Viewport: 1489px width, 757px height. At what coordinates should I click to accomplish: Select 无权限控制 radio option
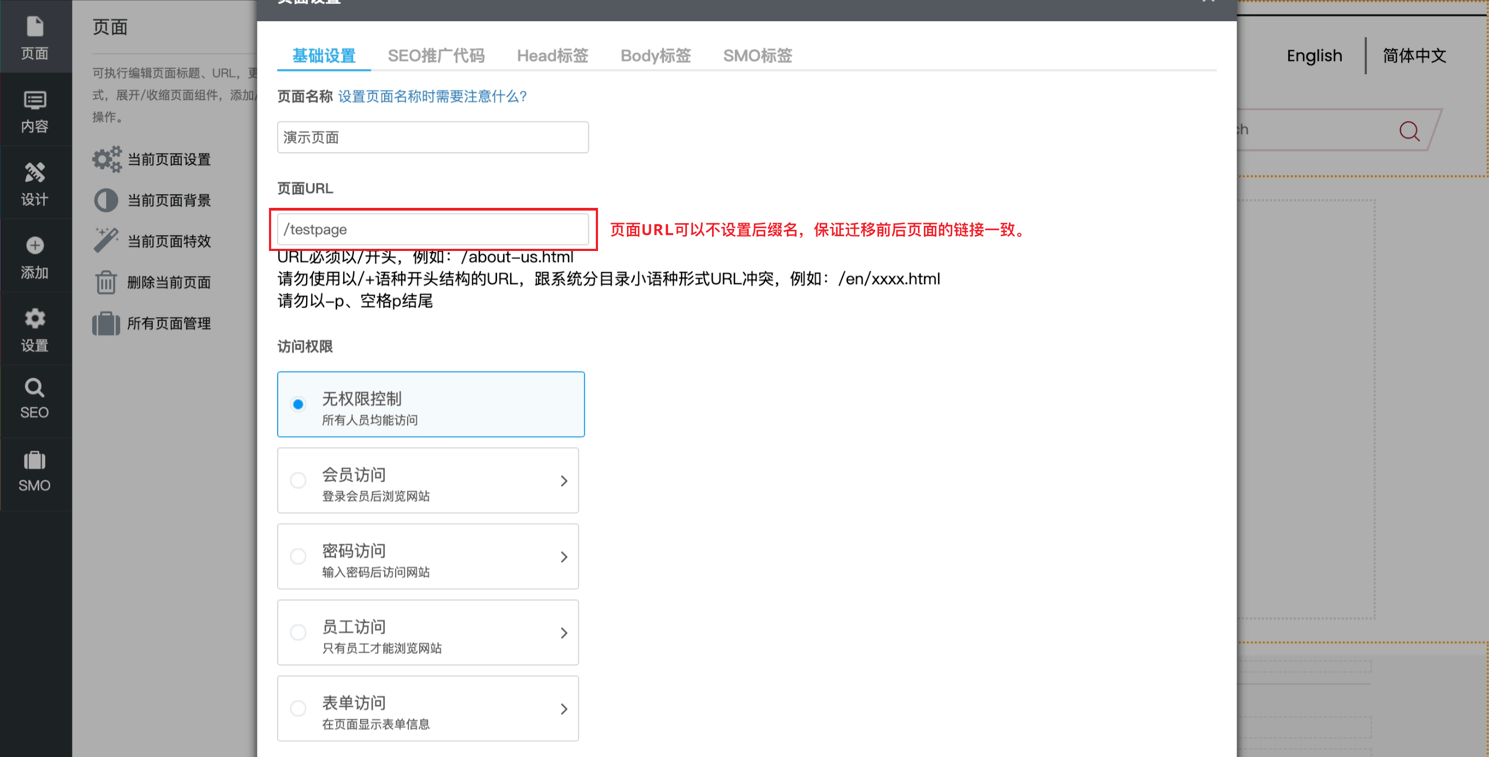[298, 405]
